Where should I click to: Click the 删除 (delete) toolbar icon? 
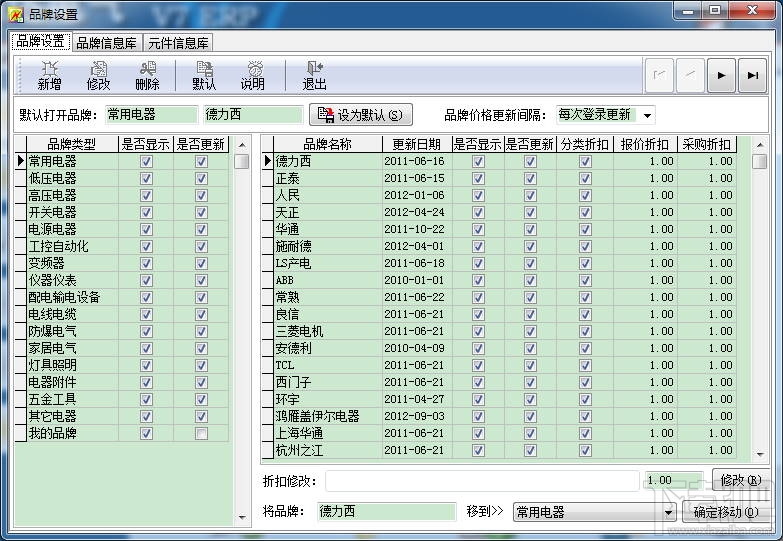click(x=147, y=76)
